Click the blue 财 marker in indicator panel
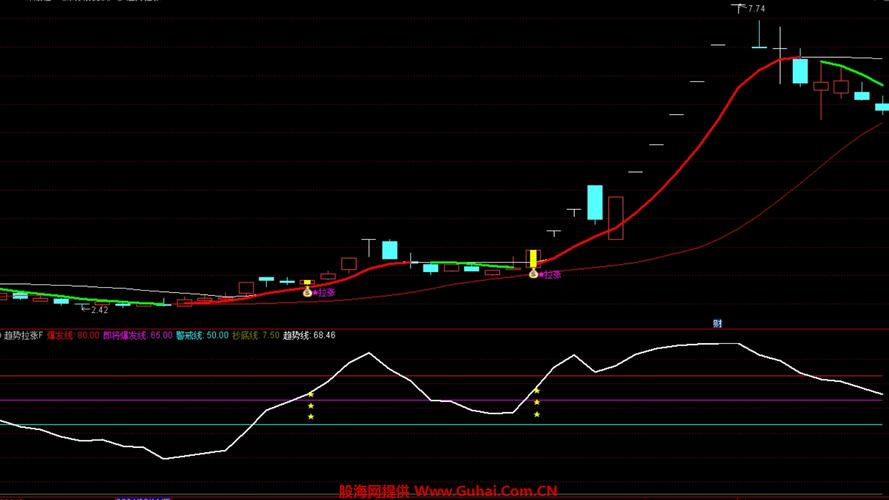The height and width of the screenshot is (500, 889). click(717, 323)
